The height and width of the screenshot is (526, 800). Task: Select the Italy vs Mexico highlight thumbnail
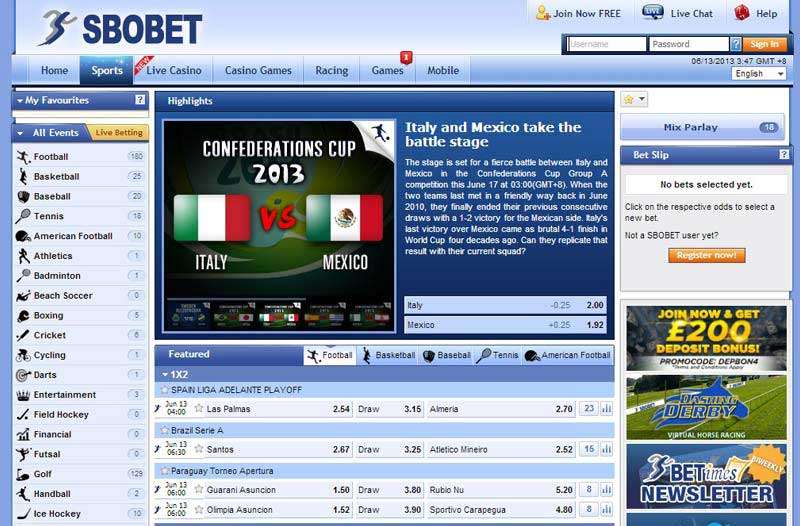point(279,314)
